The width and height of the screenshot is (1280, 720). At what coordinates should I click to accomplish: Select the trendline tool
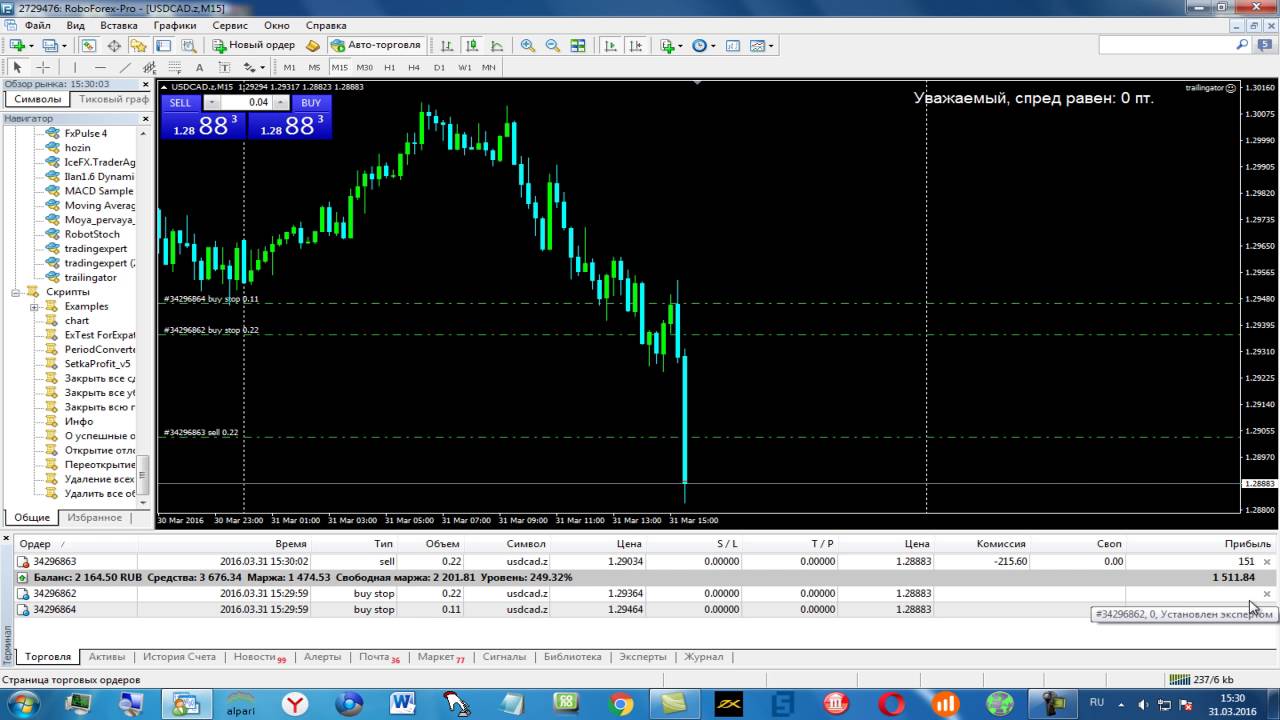[125, 68]
